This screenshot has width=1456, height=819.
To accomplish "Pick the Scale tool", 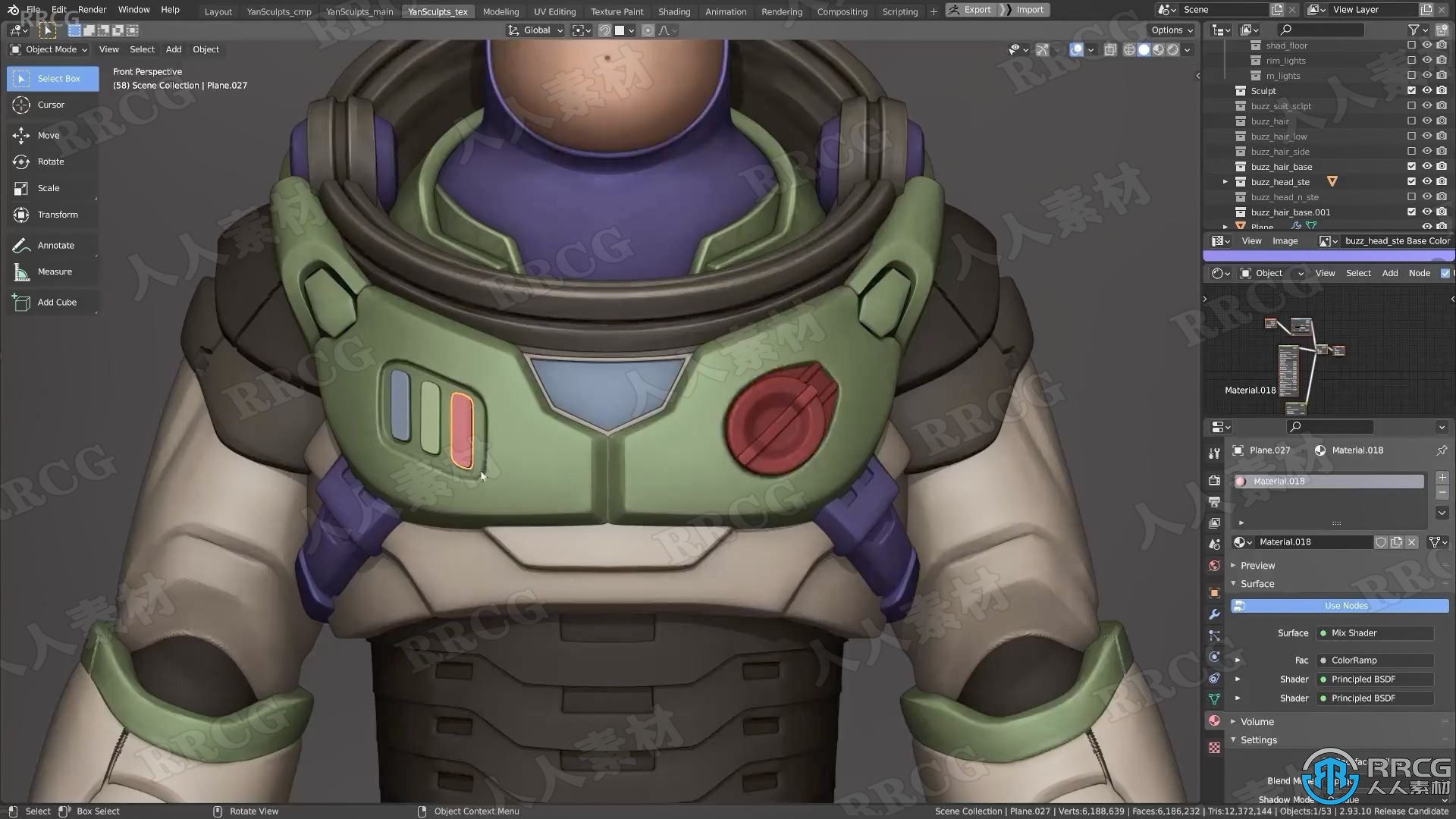I will [52, 188].
